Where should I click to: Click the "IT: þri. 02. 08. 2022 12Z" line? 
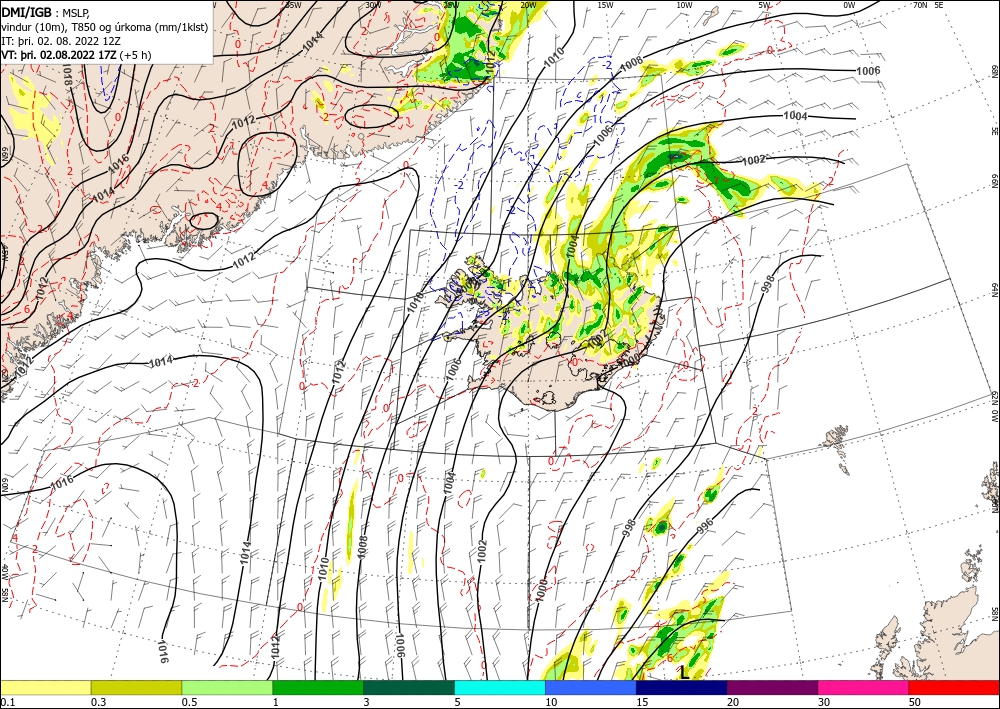pos(61,41)
